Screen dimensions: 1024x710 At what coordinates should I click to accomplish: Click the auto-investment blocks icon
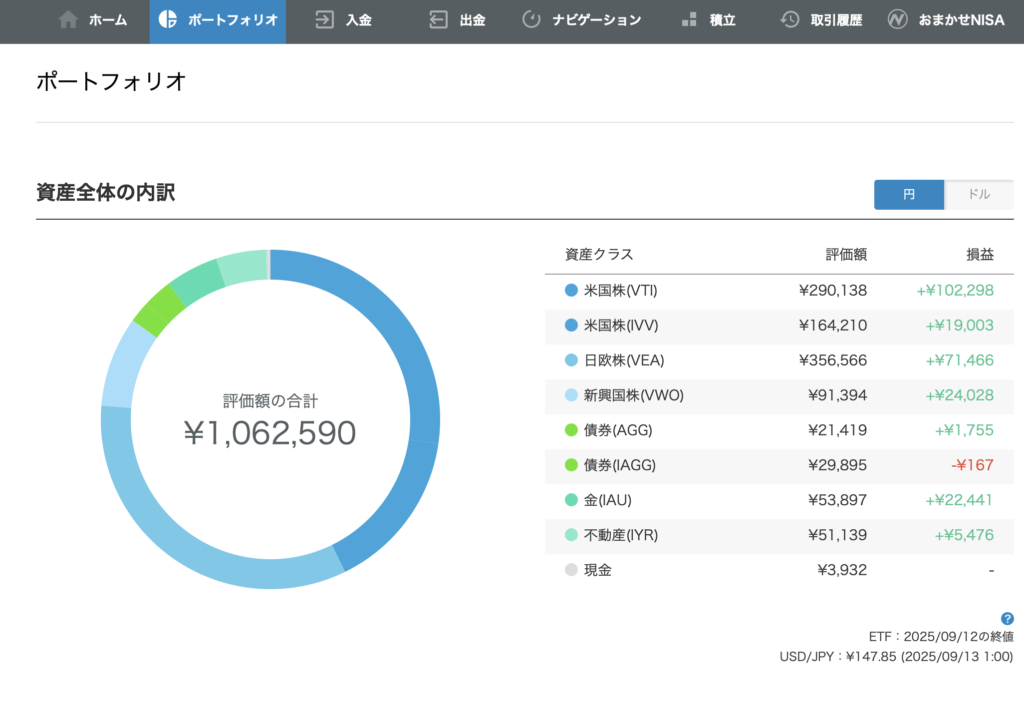[x=688, y=20]
